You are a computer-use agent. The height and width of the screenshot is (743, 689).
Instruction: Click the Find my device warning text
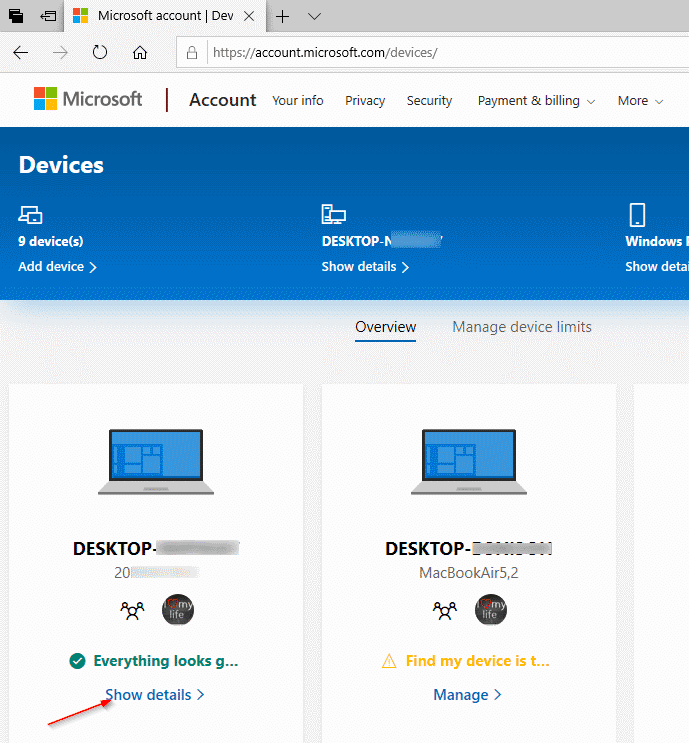click(478, 661)
